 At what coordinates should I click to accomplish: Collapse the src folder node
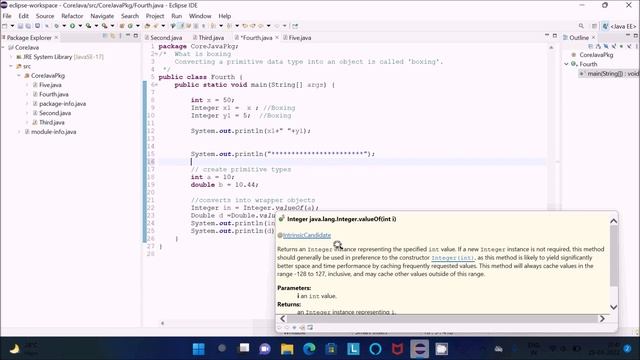(x=11, y=66)
